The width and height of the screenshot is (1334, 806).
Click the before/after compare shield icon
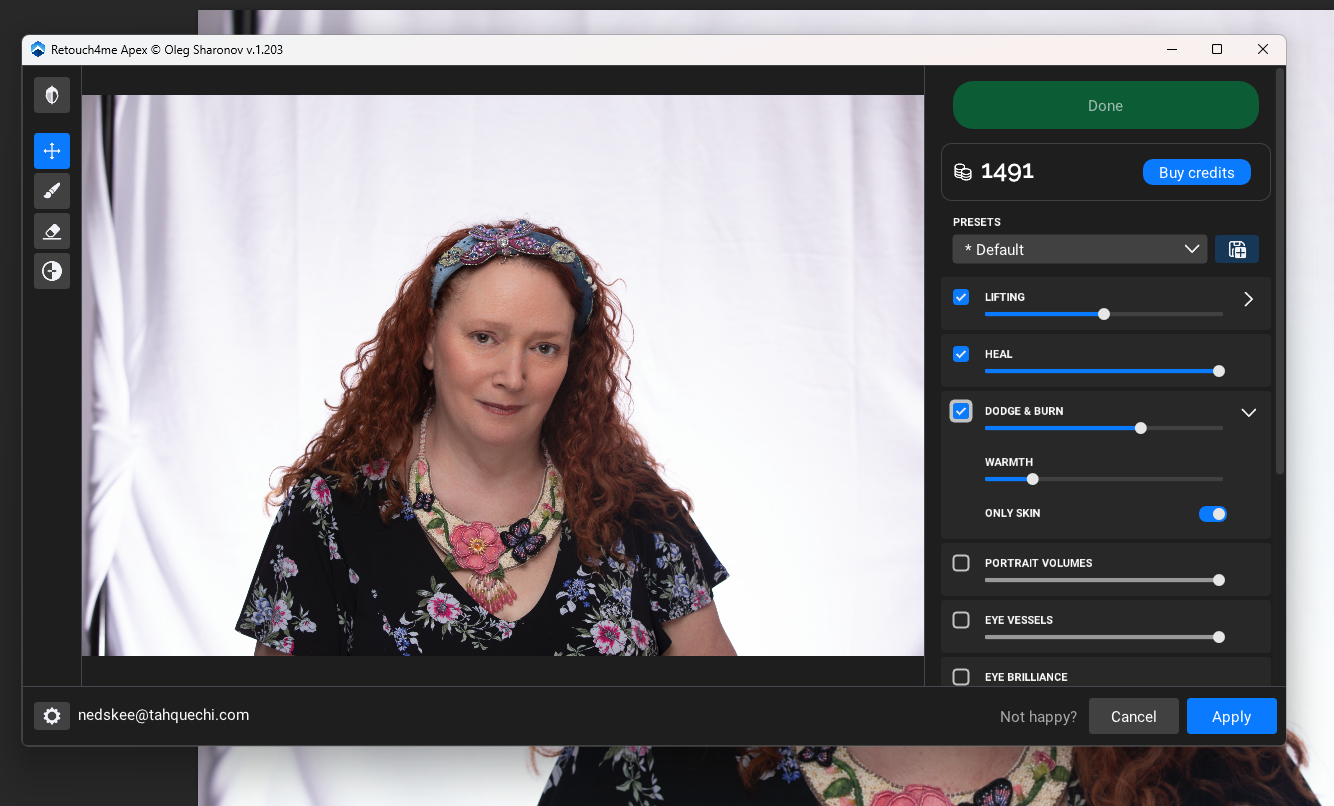(52, 95)
